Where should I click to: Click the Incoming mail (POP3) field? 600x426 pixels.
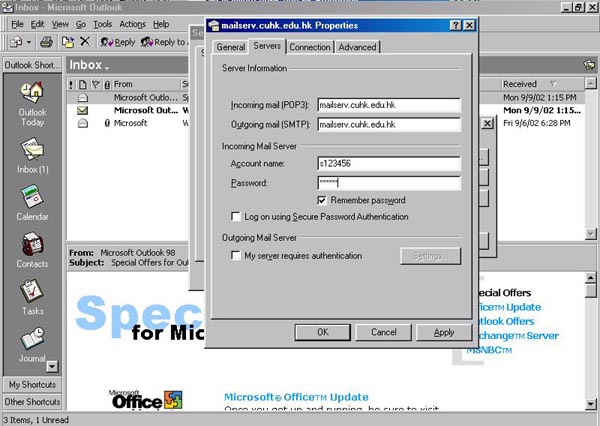[x=389, y=105]
